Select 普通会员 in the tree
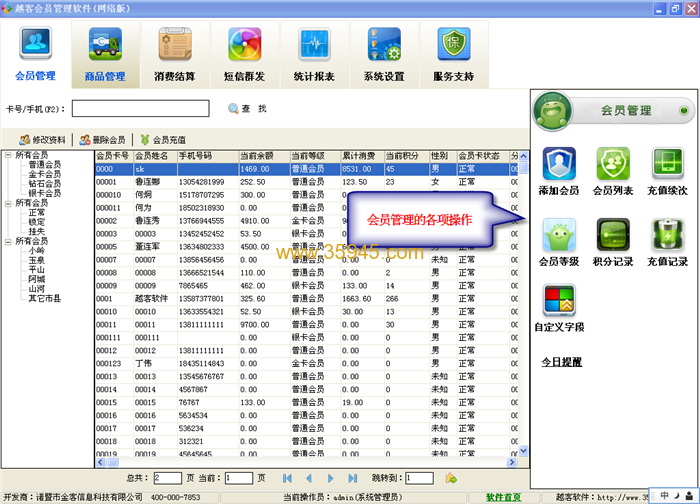 click(x=45, y=165)
